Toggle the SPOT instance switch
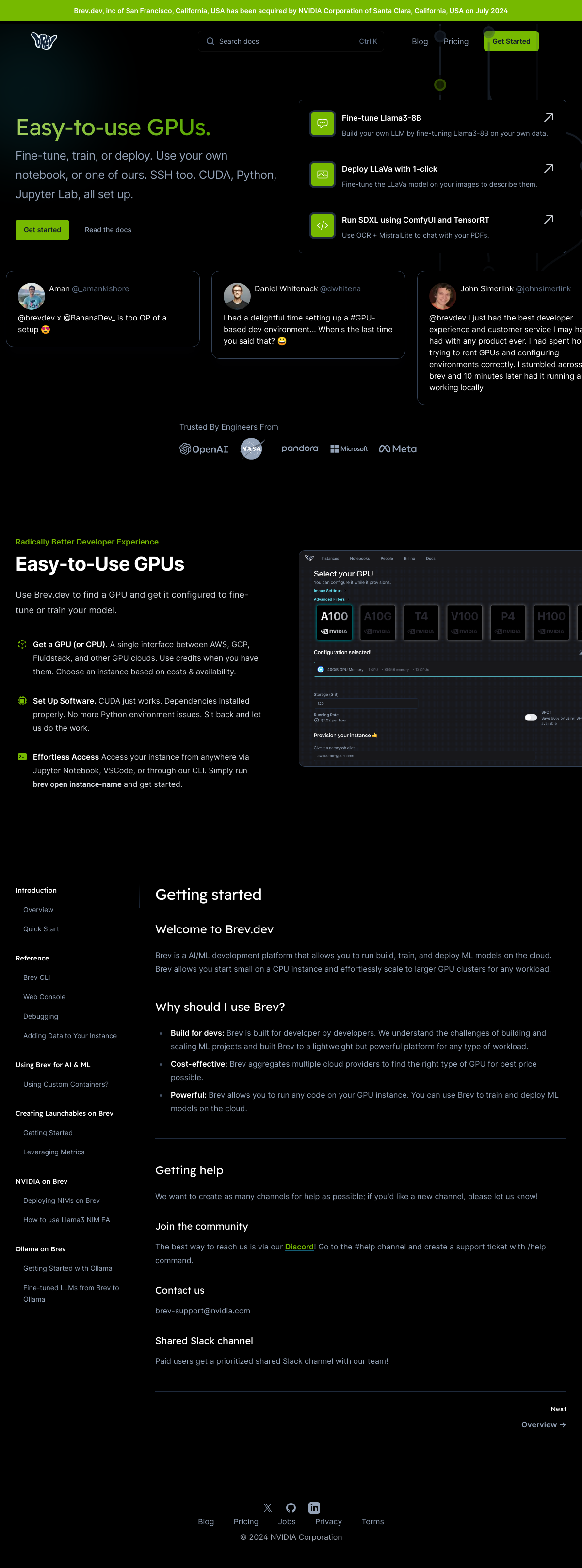 tap(531, 717)
